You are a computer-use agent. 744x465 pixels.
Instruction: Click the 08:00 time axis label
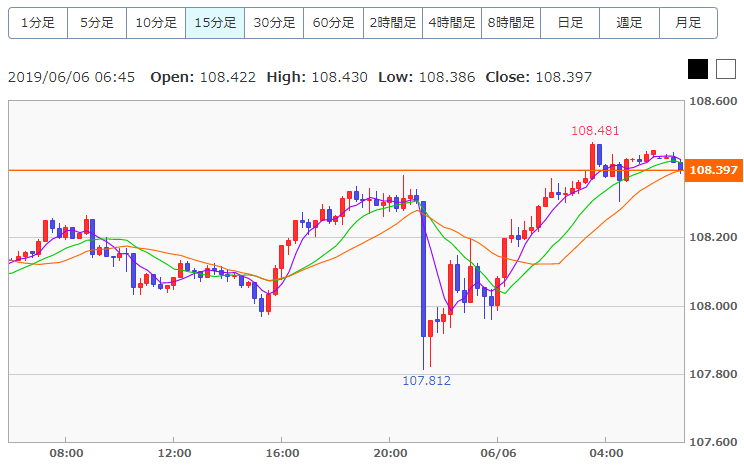[x=66, y=453]
